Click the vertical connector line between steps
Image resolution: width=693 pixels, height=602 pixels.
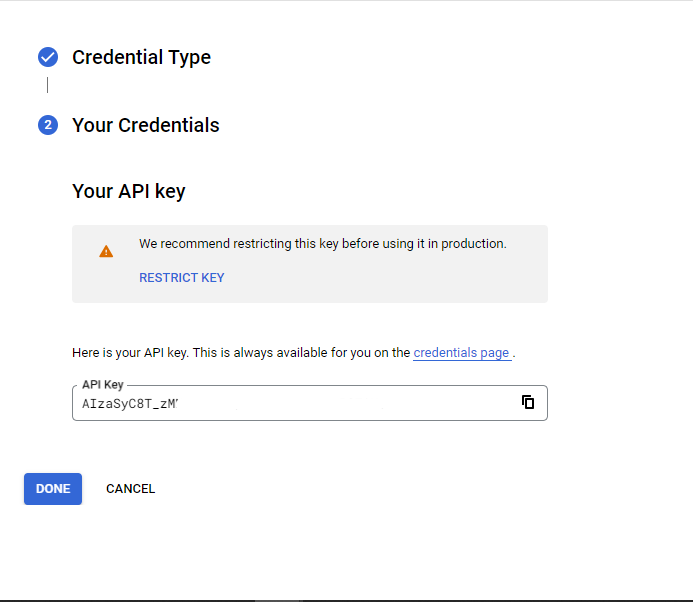(47, 85)
